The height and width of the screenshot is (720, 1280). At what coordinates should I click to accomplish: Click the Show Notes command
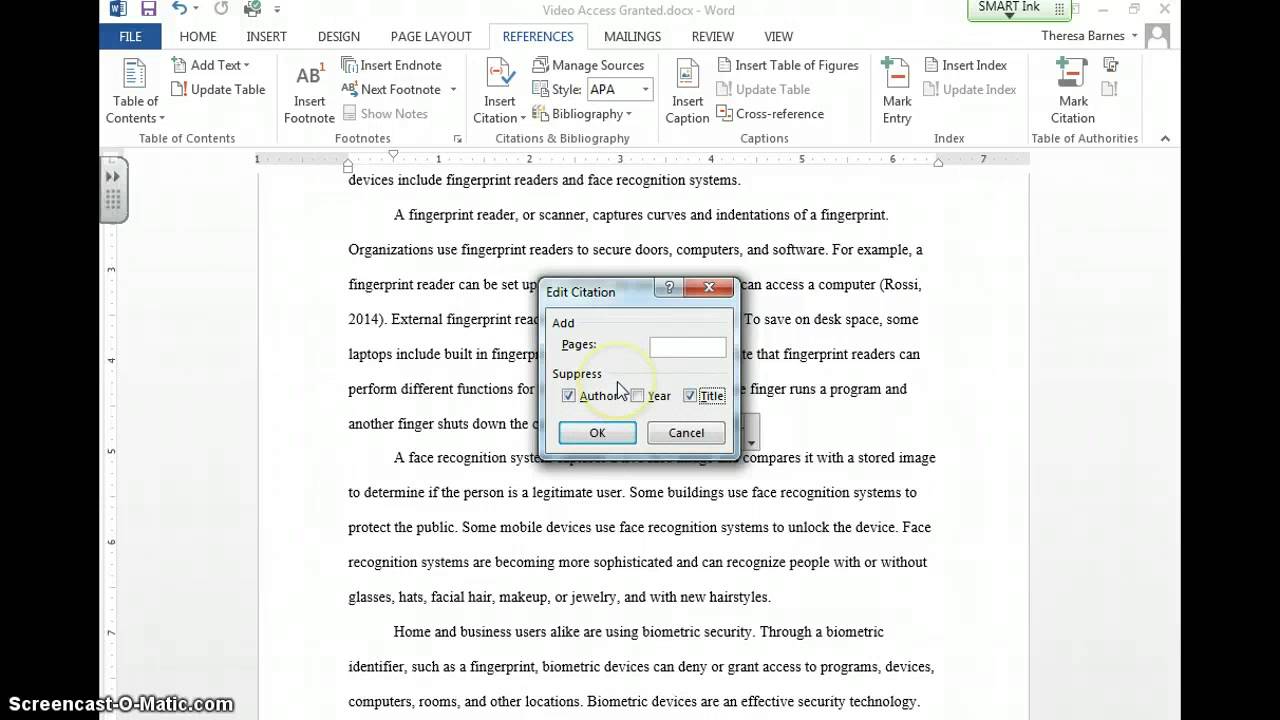click(385, 113)
